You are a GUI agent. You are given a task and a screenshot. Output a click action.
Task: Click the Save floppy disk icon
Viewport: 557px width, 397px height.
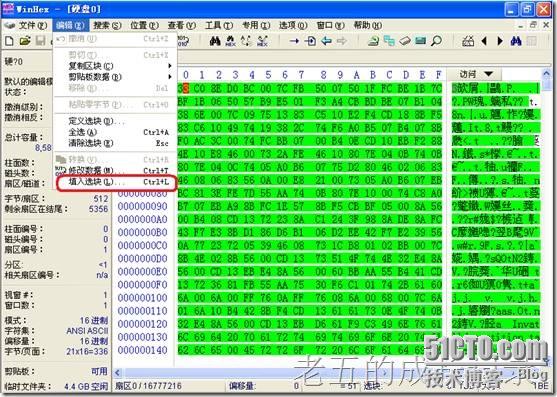tap(40, 41)
